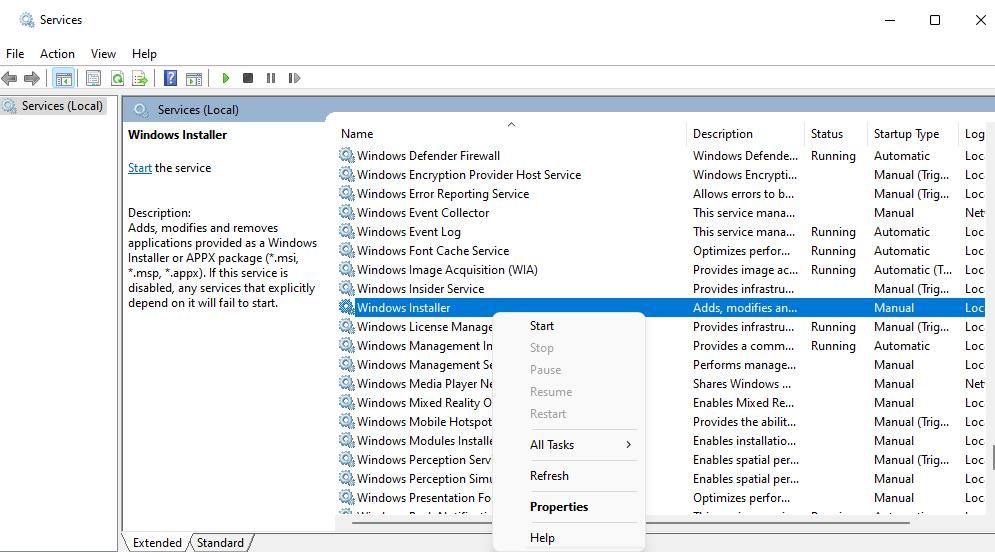995x552 pixels.
Task: Sort by the Log column header
Action: (975, 134)
